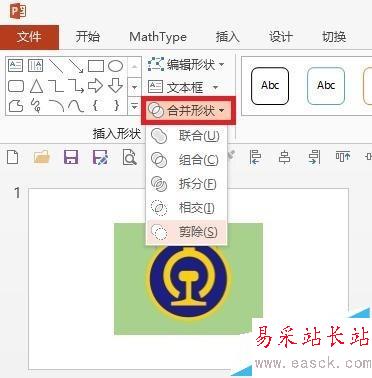The image size is (372, 378).
Task: Select the down block arrow shape
Action: pos(116,86)
